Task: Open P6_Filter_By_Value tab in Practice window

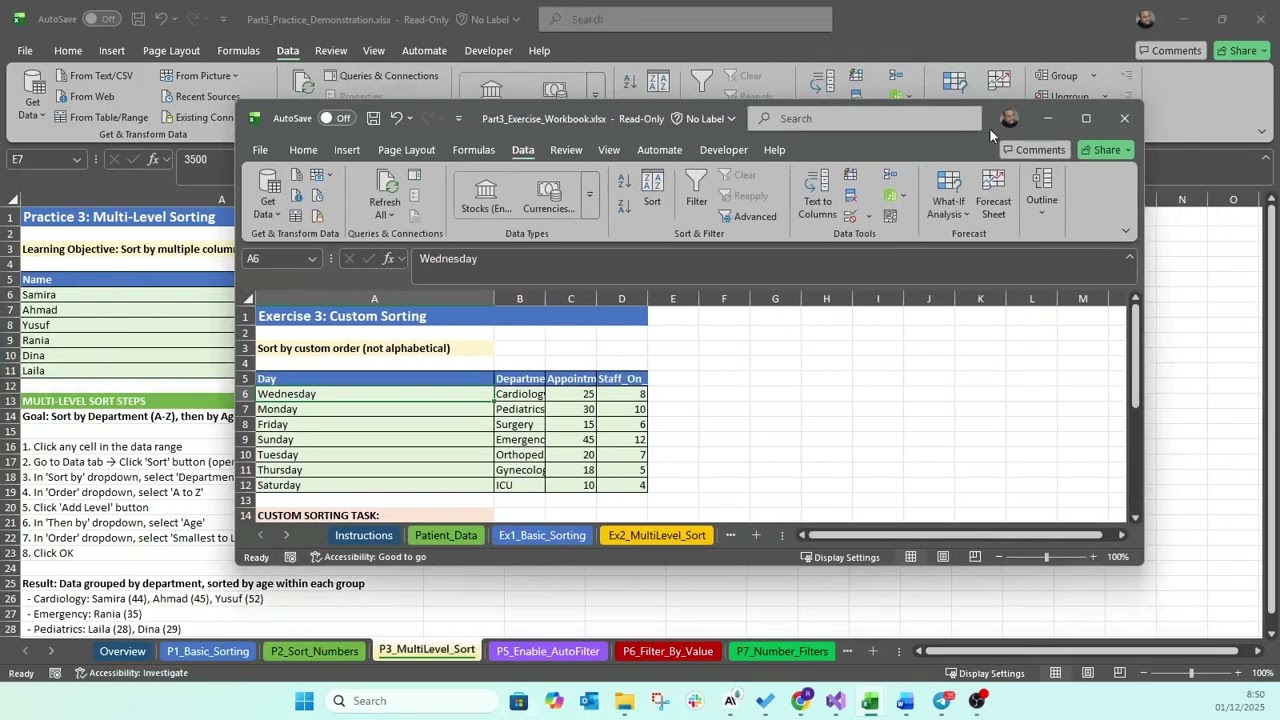Action: pos(668,651)
